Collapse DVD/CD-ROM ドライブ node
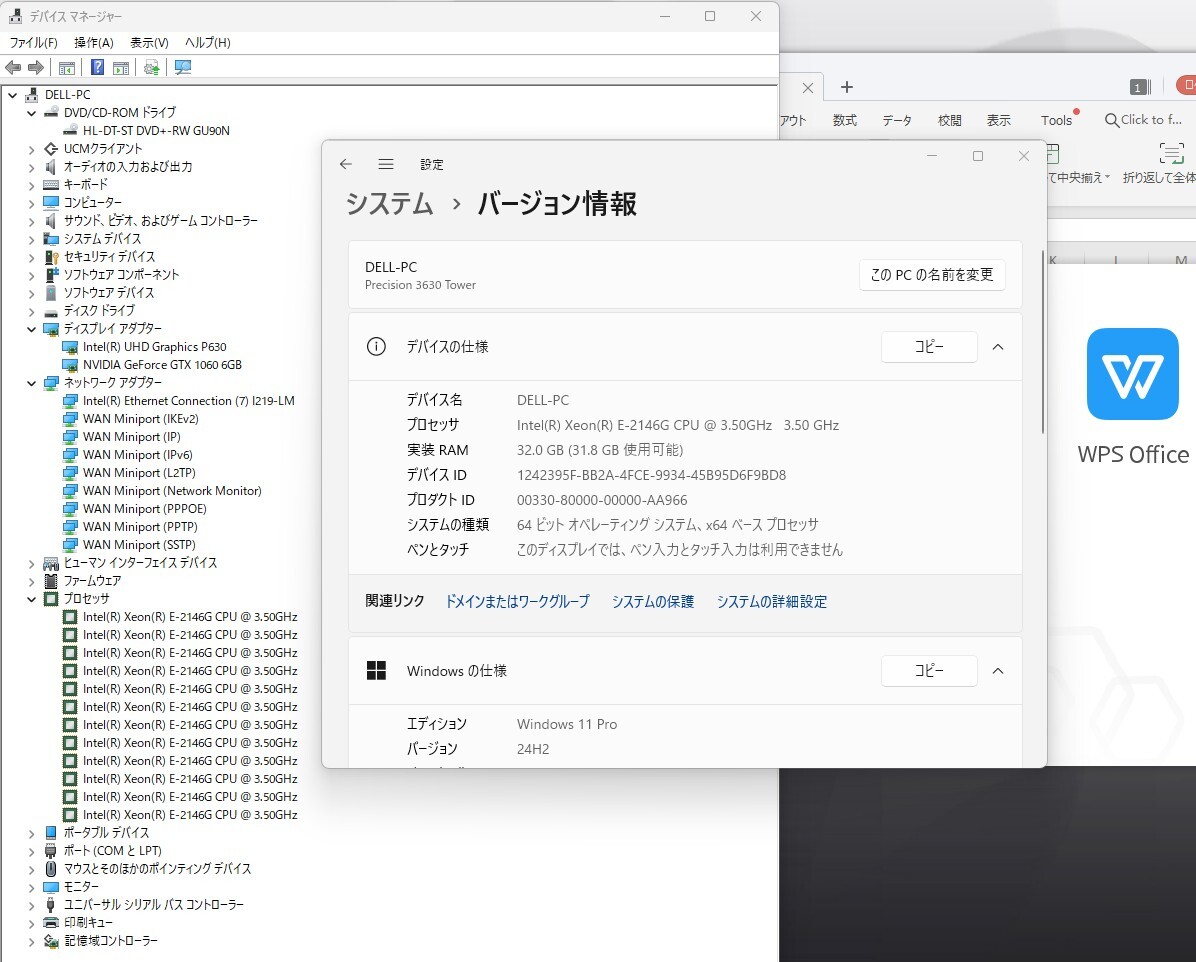 [x=31, y=113]
